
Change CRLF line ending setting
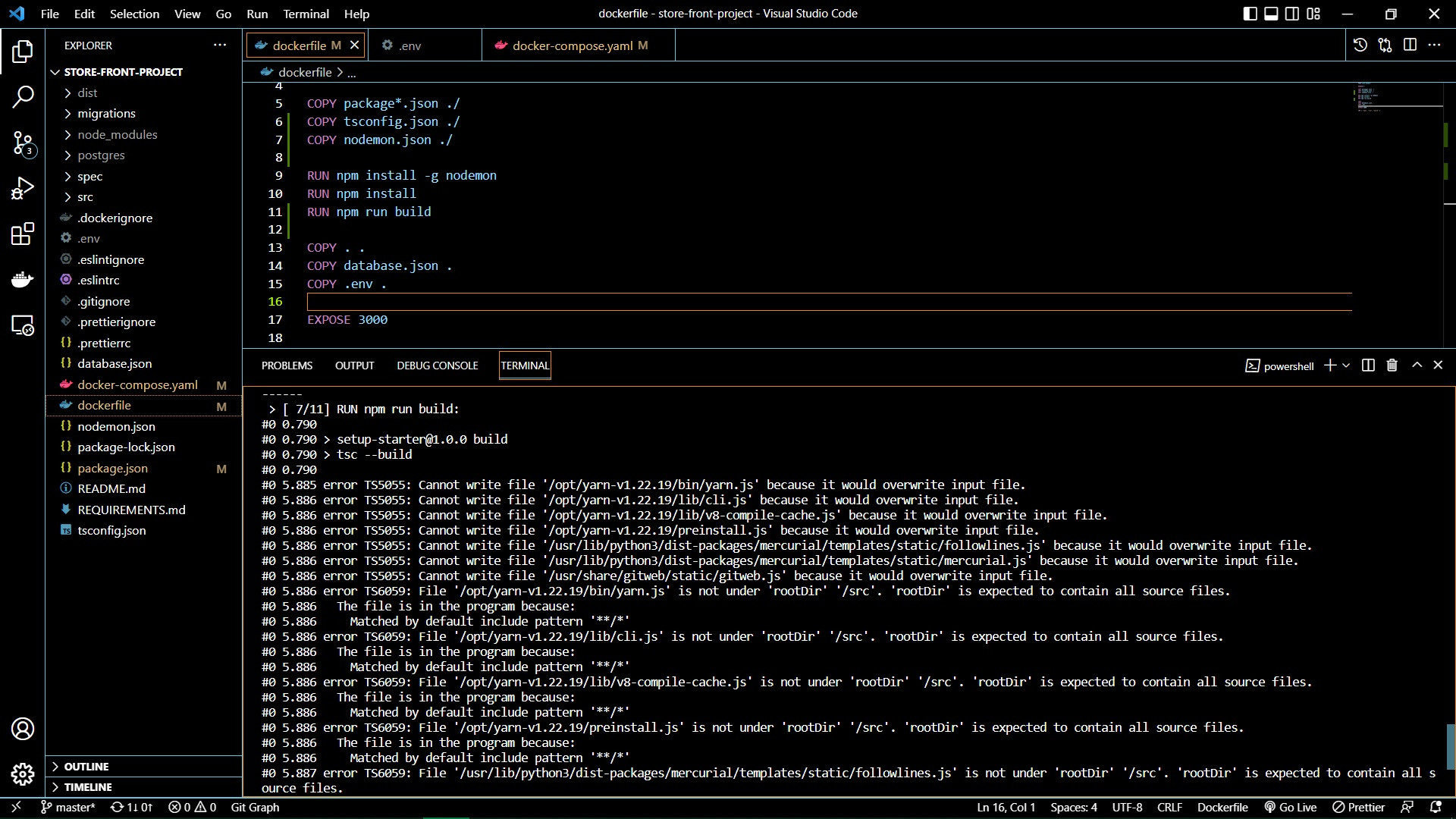pos(1170,808)
